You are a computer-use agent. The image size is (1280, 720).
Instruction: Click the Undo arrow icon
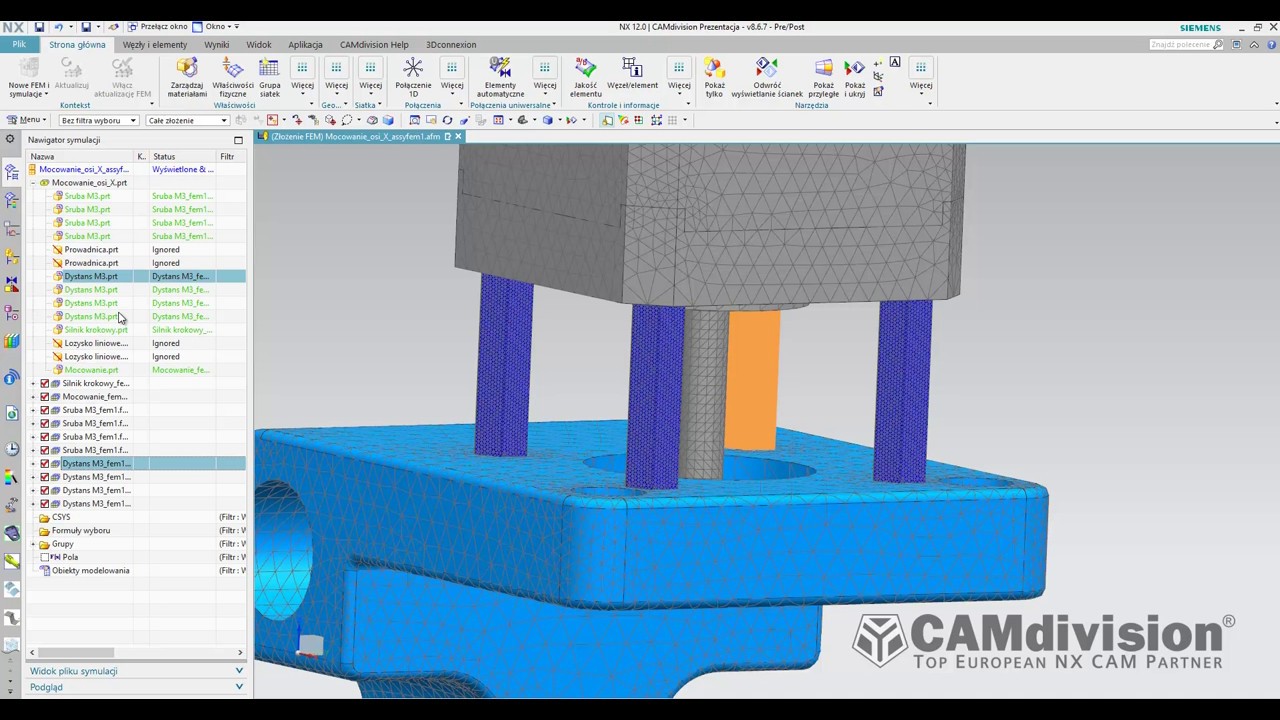pyautogui.click(x=58, y=27)
